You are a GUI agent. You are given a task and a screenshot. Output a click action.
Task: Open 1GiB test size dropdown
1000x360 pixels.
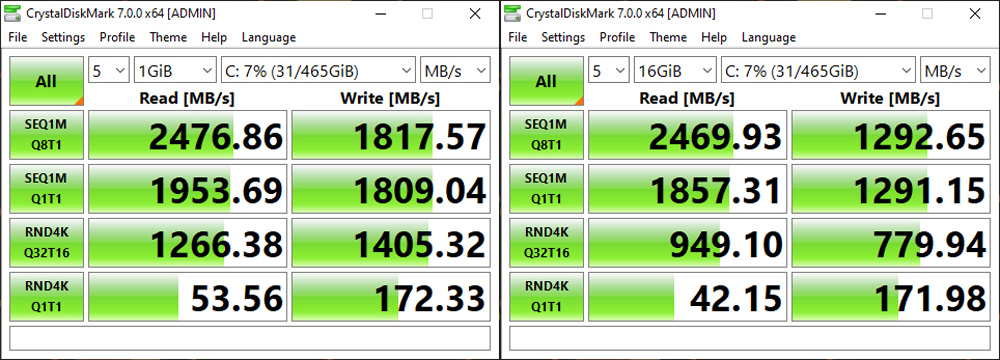point(175,70)
